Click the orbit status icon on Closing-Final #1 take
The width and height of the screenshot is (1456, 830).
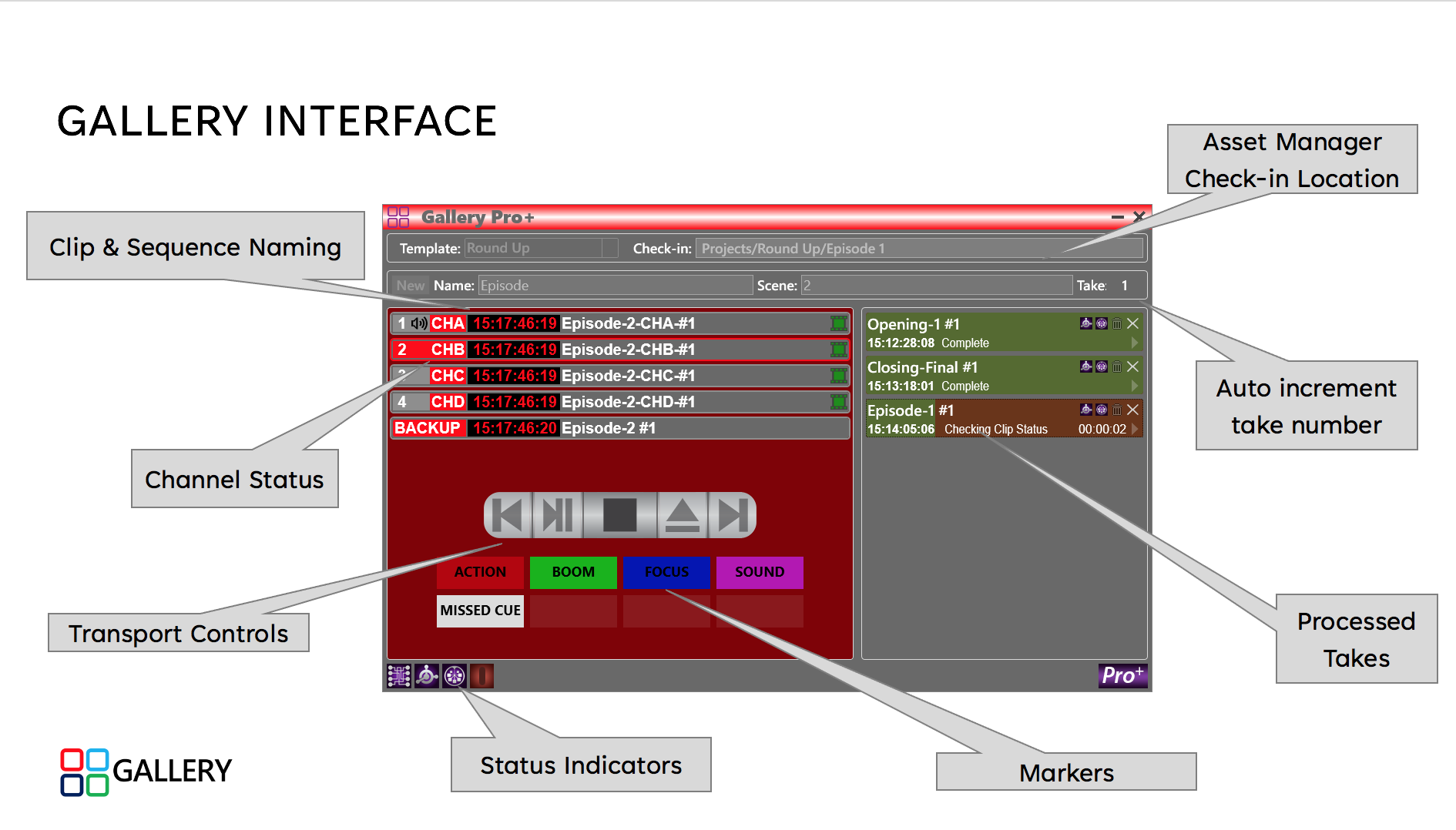point(1086,366)
